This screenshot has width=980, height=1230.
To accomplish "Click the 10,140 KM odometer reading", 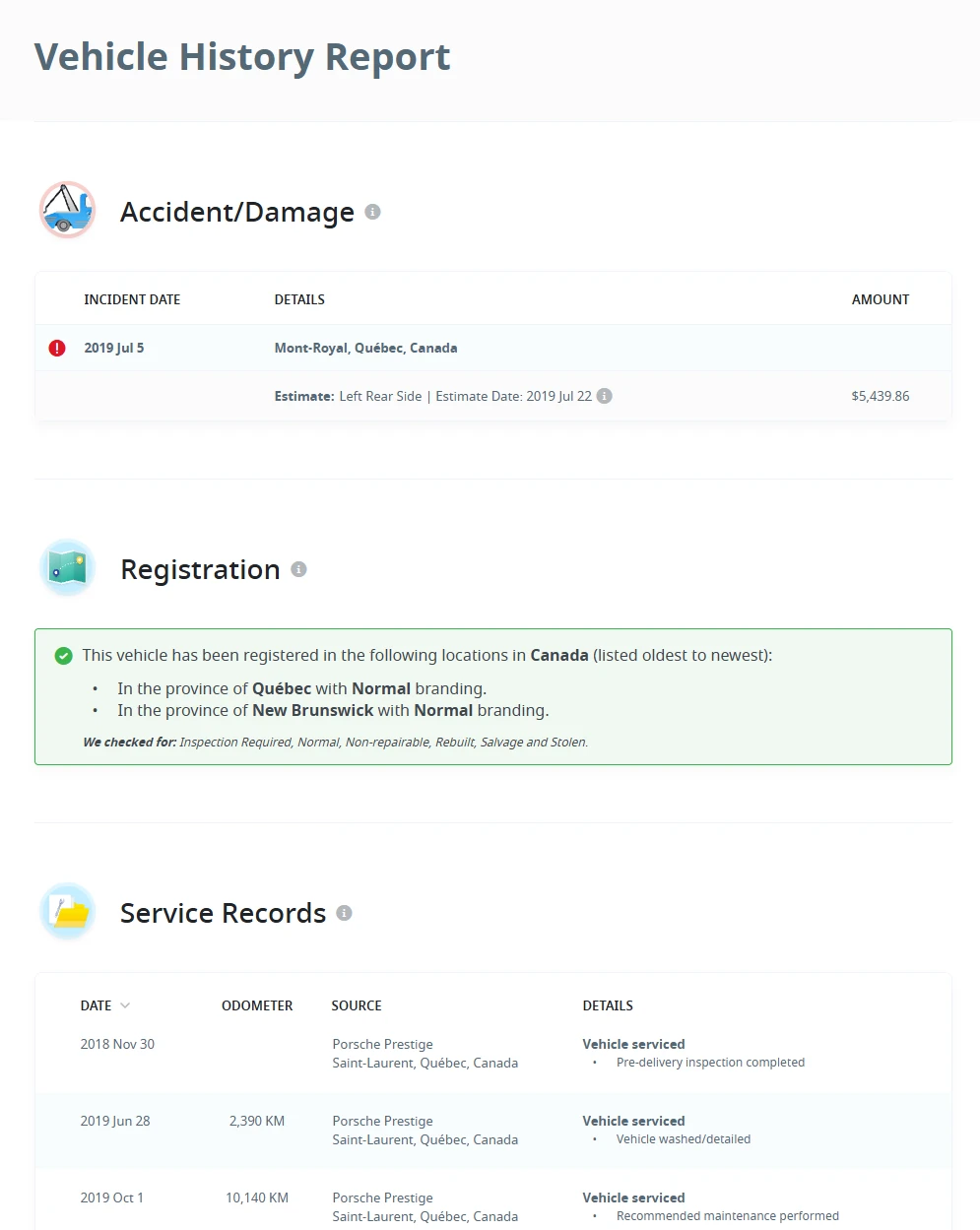I will [x=257, y=1198].
